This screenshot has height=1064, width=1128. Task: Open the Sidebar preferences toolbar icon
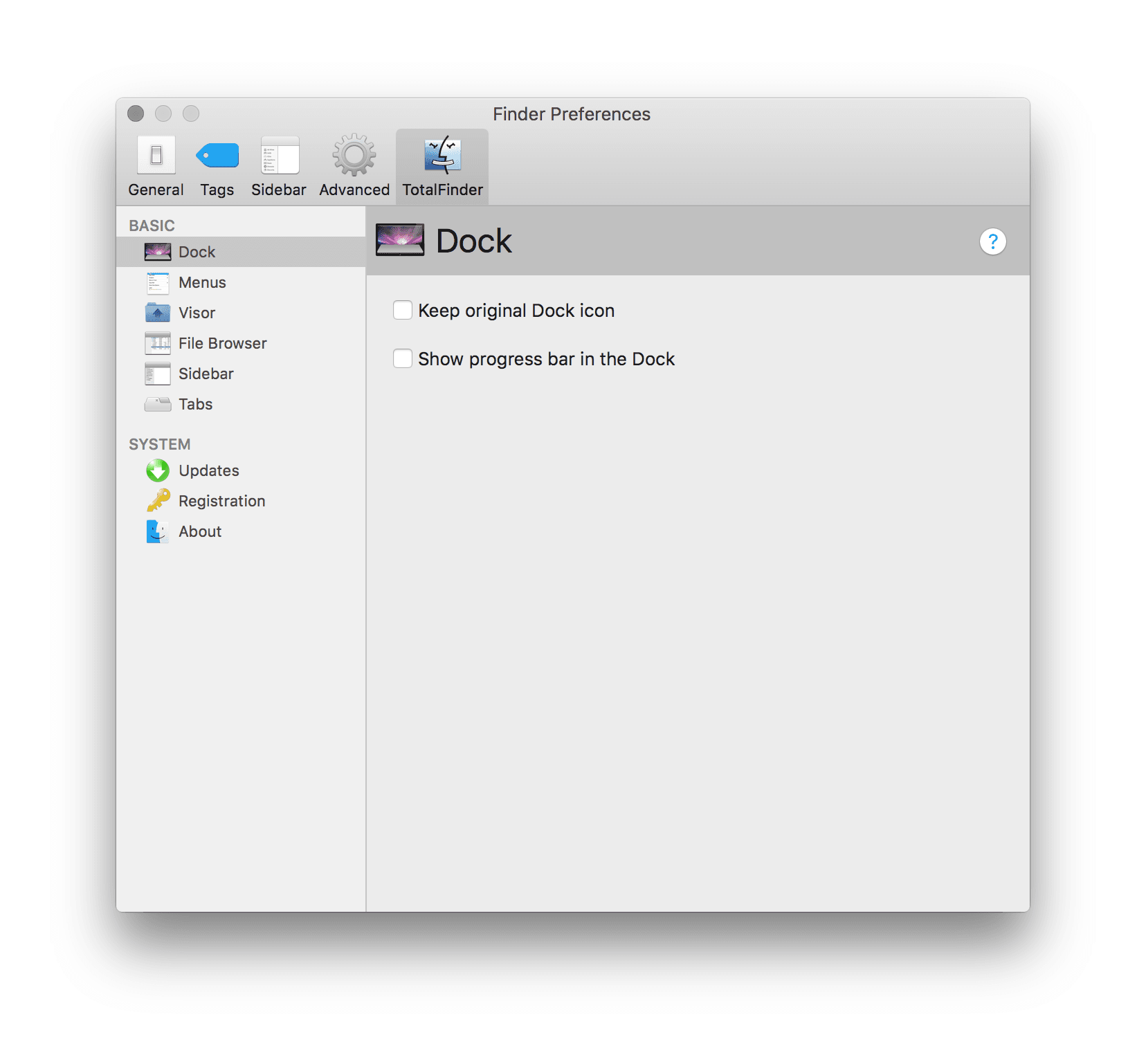click(280, 155)
